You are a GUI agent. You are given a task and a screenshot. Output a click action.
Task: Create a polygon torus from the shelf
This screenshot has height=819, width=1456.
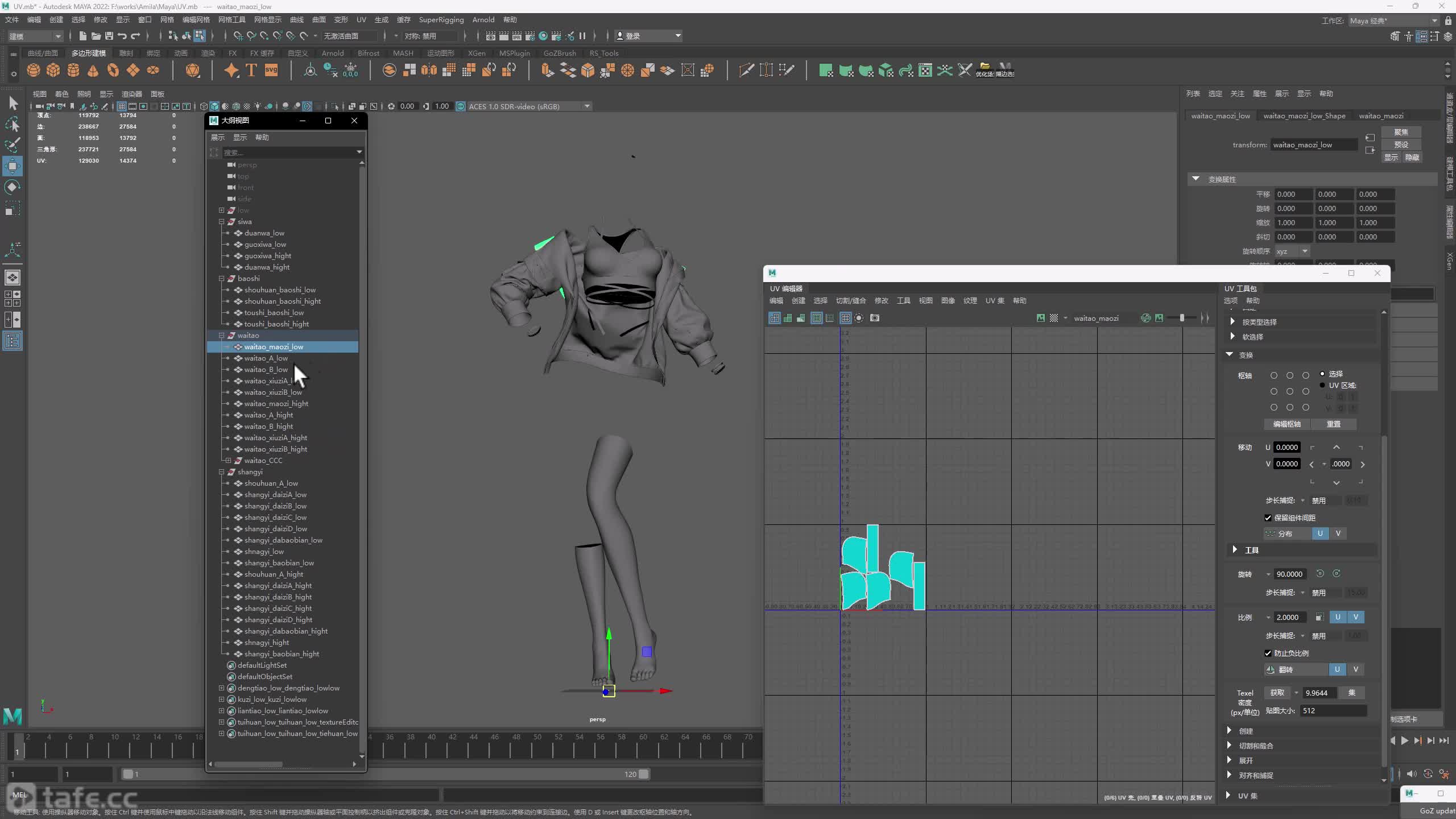pyautogui.click(x=113, y=70)
